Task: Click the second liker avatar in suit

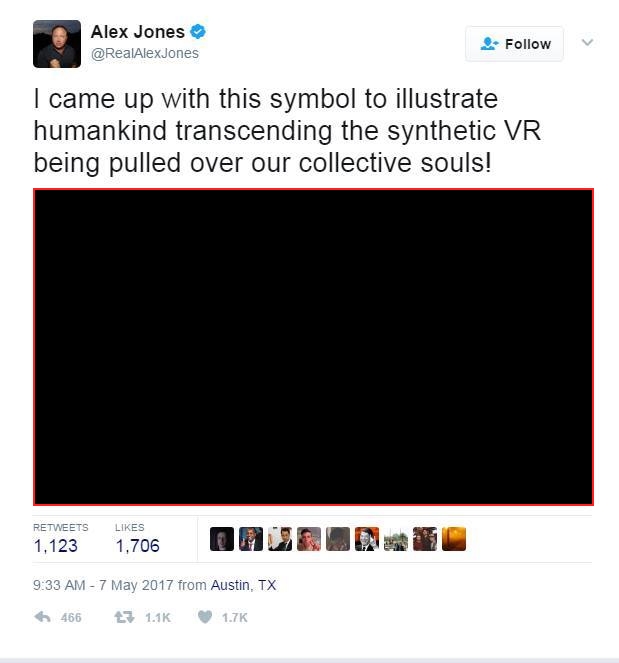Action: coord(251,539)
